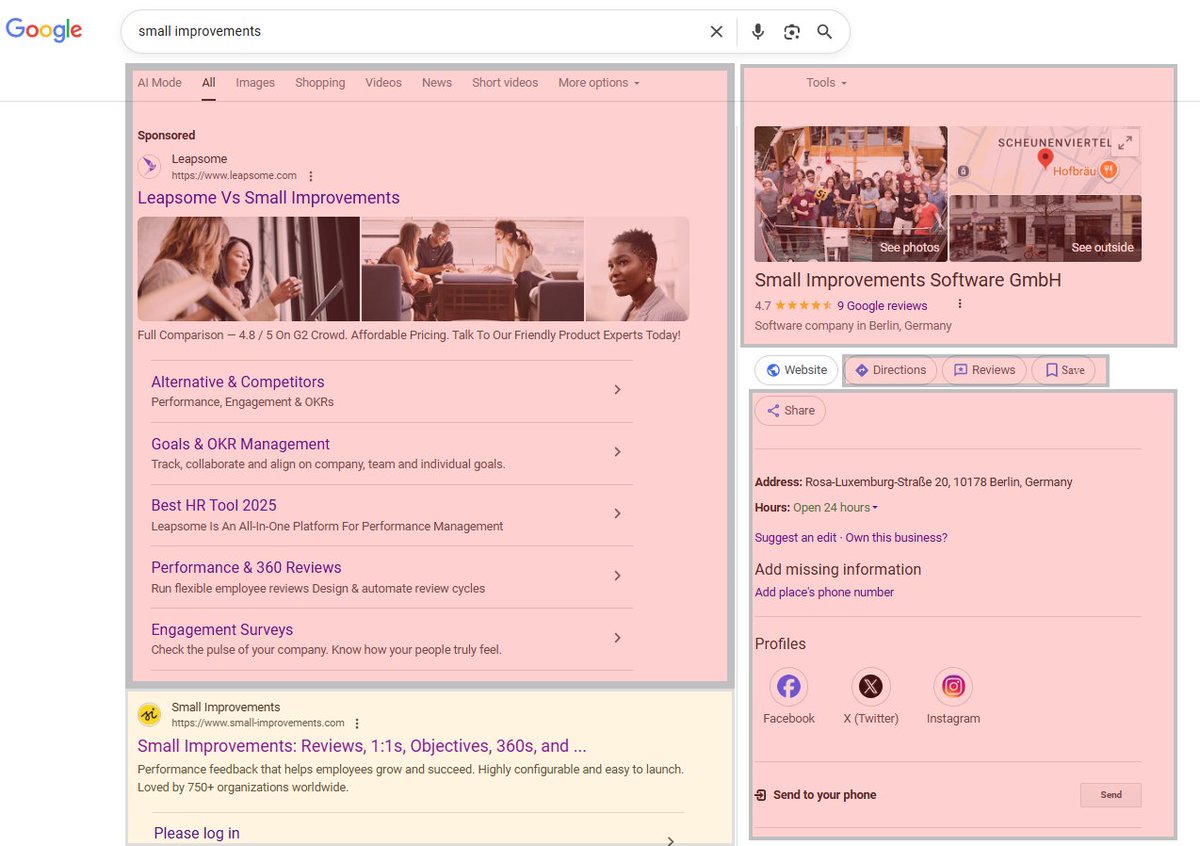Open the Facebook profile icon
The width and height of the screenshot is (1200, 846).
(x=789, y=687)
